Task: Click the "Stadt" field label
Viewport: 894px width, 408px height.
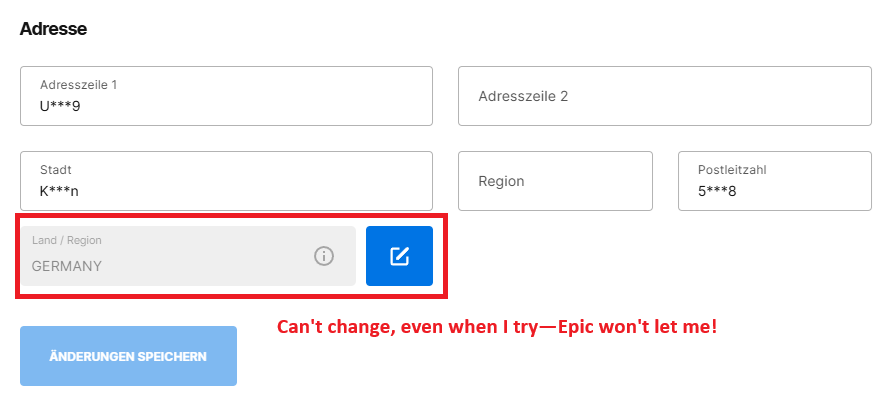Action: (x=56, y=170)
